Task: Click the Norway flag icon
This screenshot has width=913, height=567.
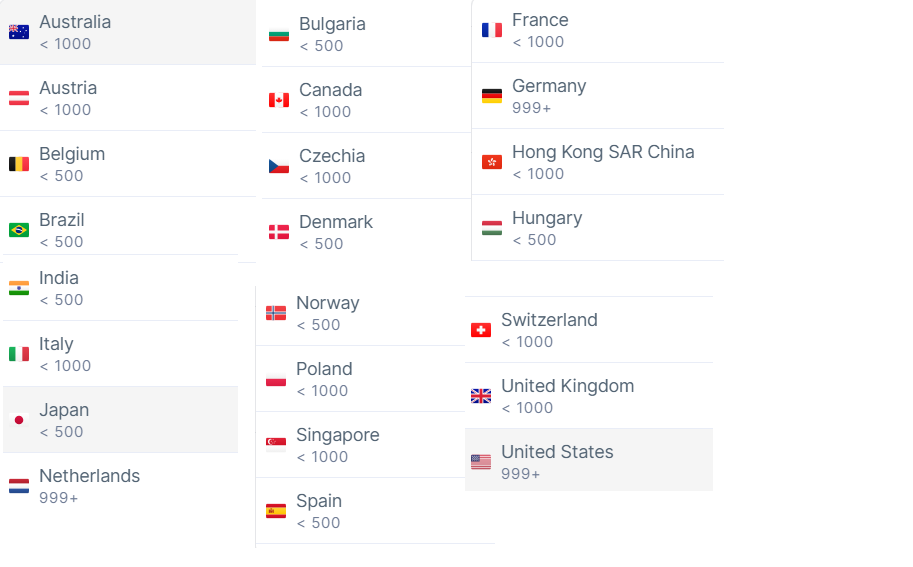Action: (275, 313)
